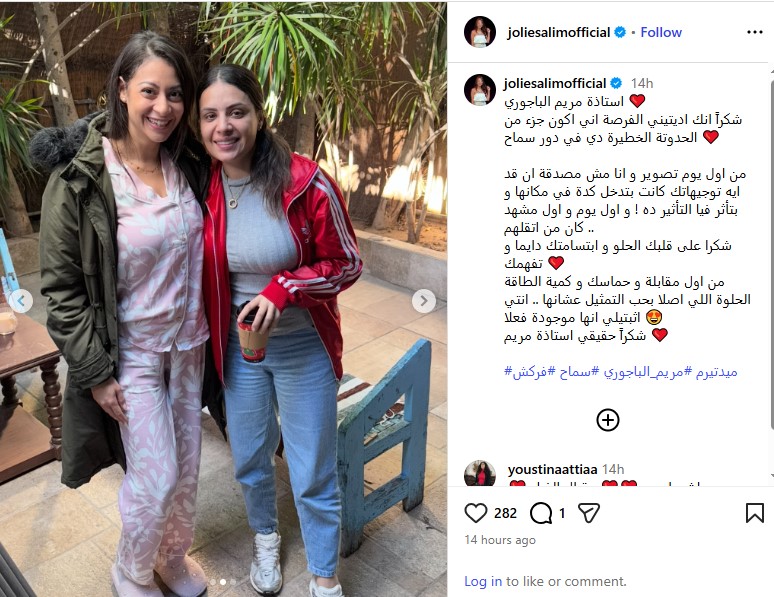Open youstinaattiaa commenter profile
The width and height of the screenshot is (774, 597).
click(552, 469)
